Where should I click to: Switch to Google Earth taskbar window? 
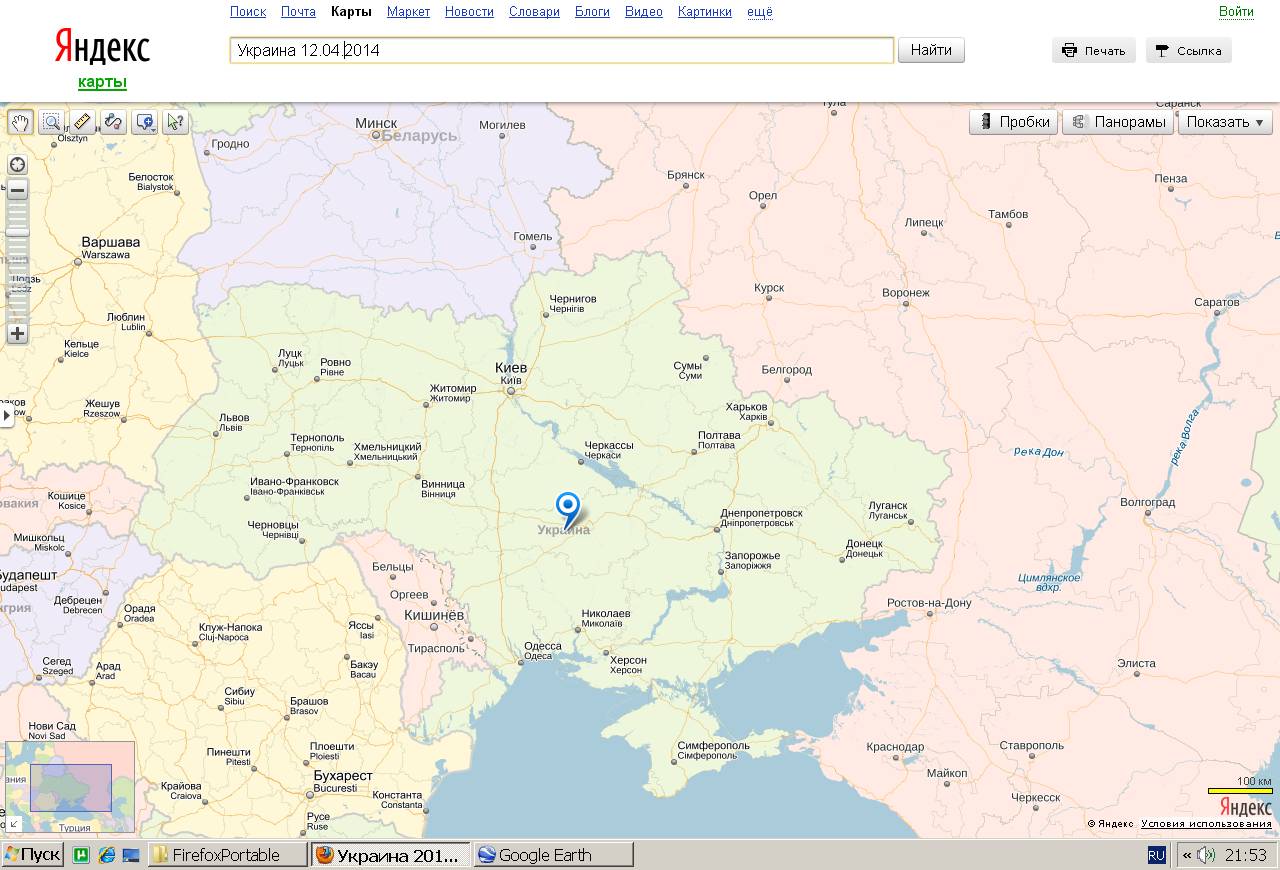(553, 855)
